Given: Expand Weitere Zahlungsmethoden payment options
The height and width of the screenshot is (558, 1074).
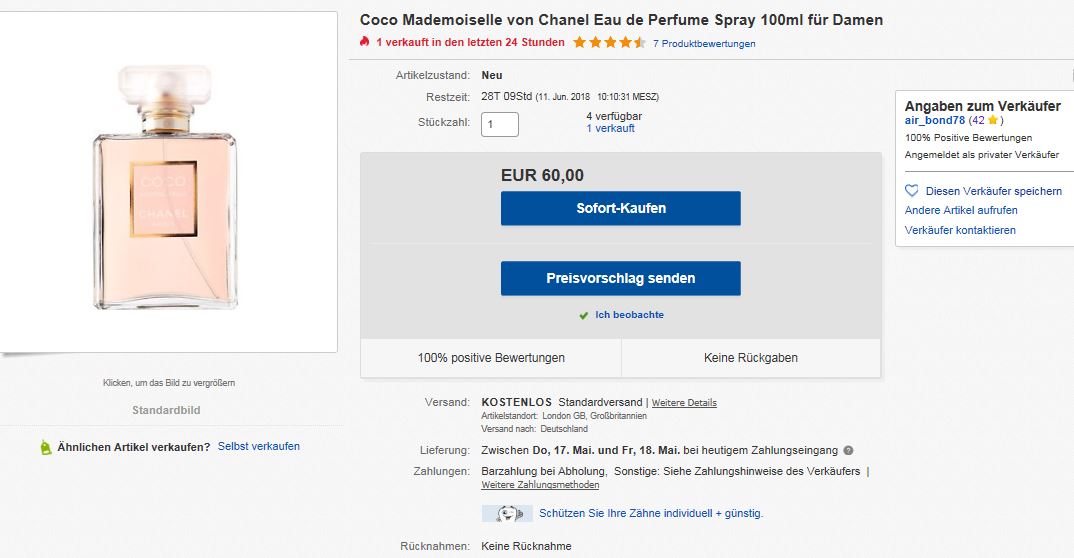Looking at the screenshot, I should [x=540, y=485].
